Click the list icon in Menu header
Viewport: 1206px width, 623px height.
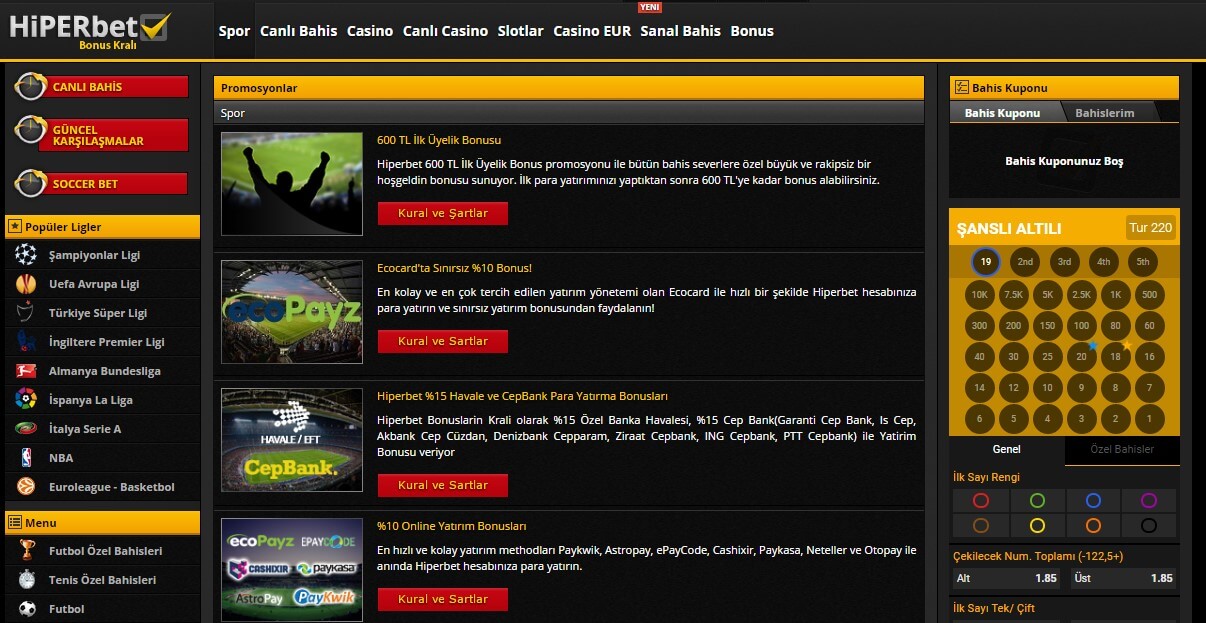[15, 522]
